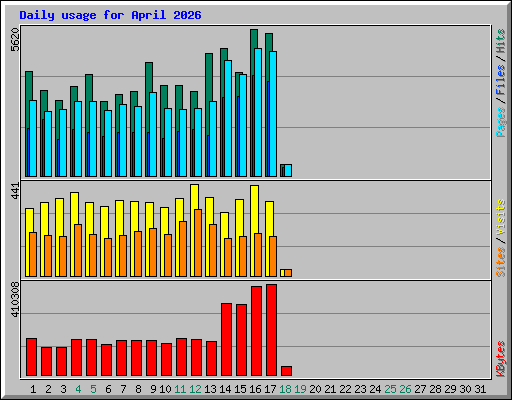The height and width of the screenshot is (400, 512).
Task: Click the cyan pages bar for day 1
Action: pos(33,138)
